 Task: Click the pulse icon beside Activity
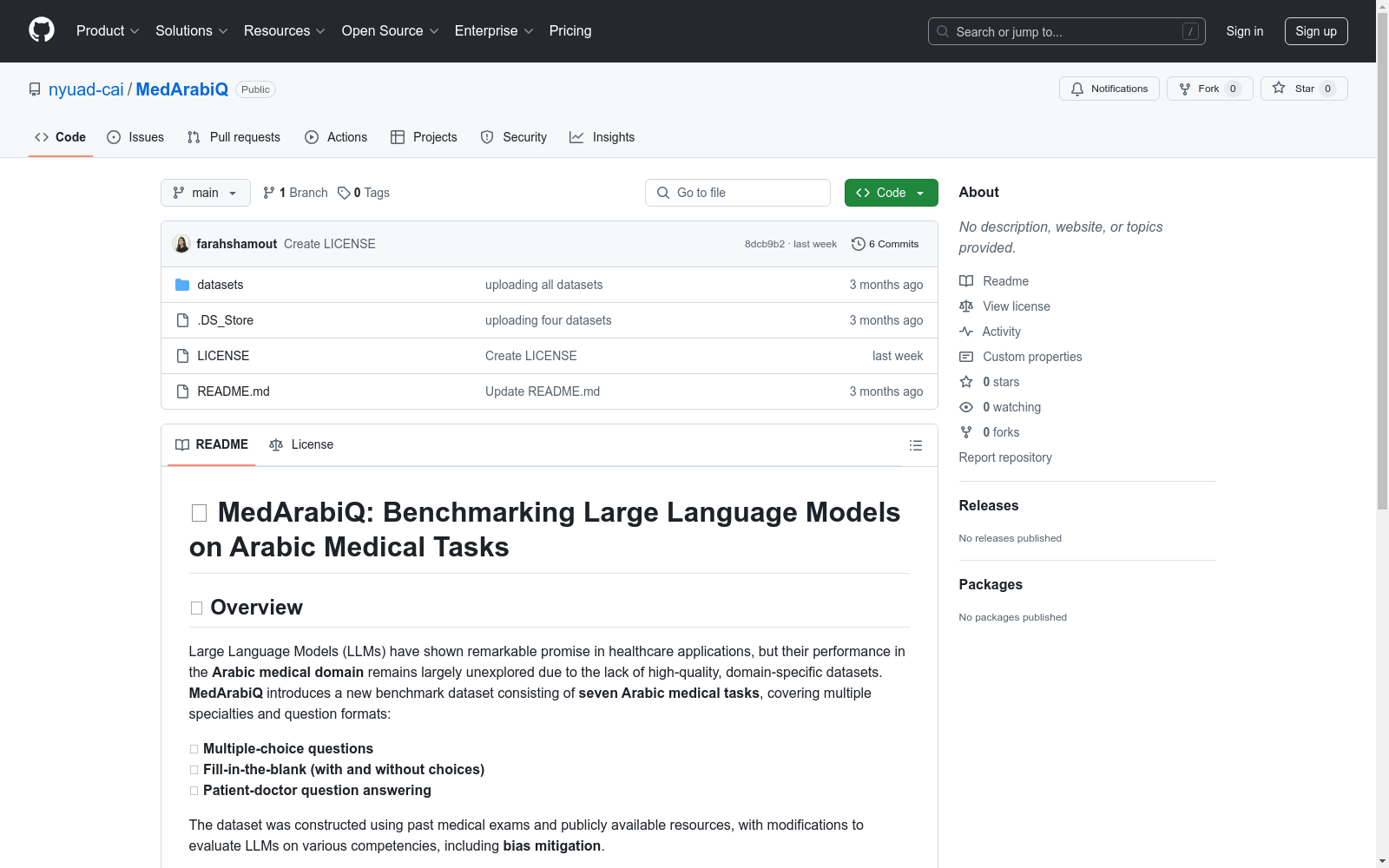966,332
